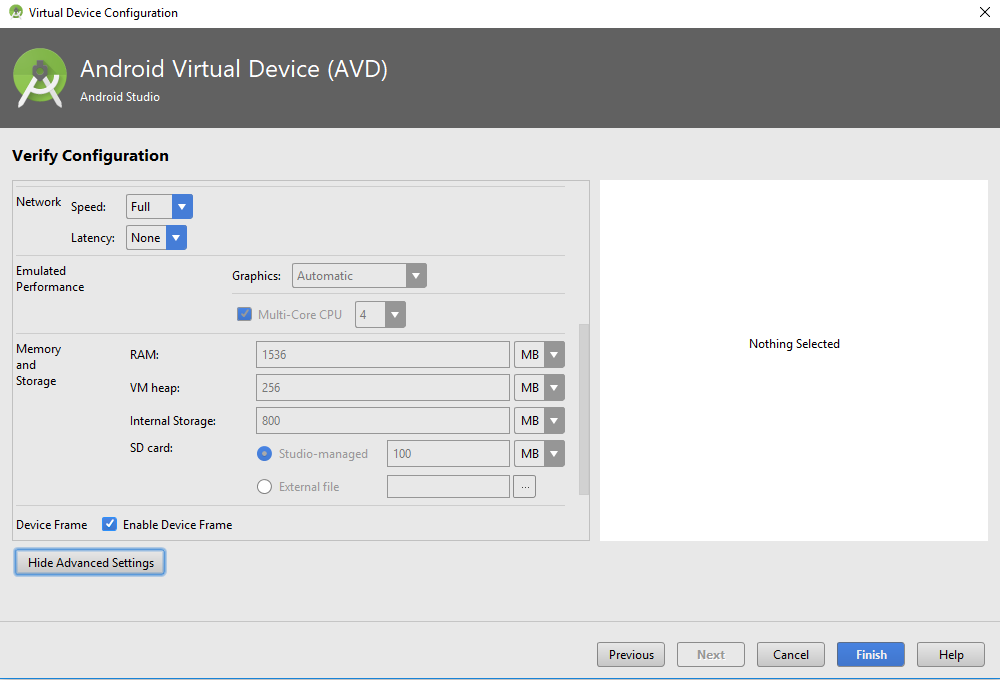This screenshot has height=680, width=1000.
Task: Open the Multi-Core CPU count dropdown
Action: click(x=380, y=314)
